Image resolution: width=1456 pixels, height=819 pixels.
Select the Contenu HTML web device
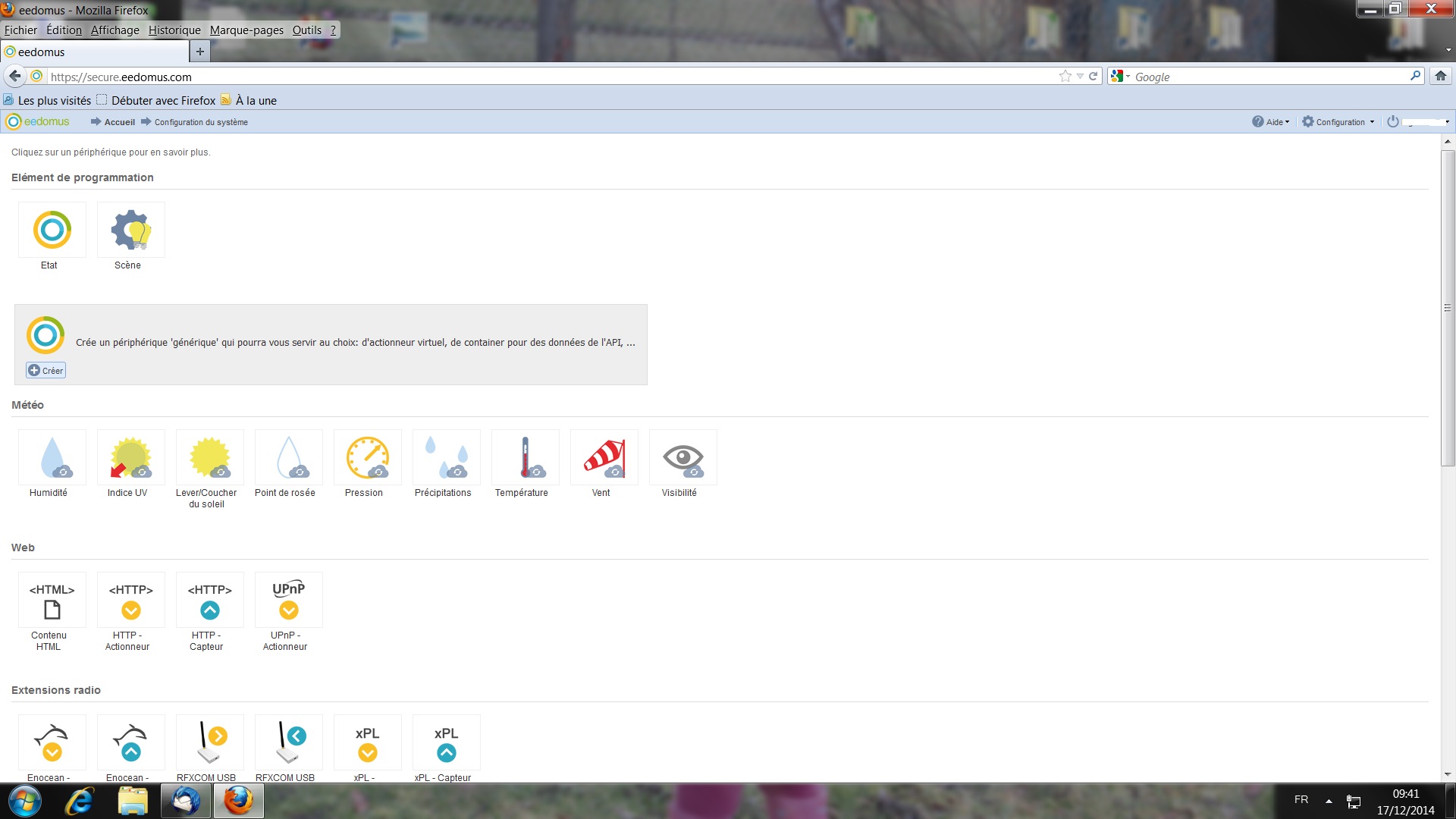[52, 600]
